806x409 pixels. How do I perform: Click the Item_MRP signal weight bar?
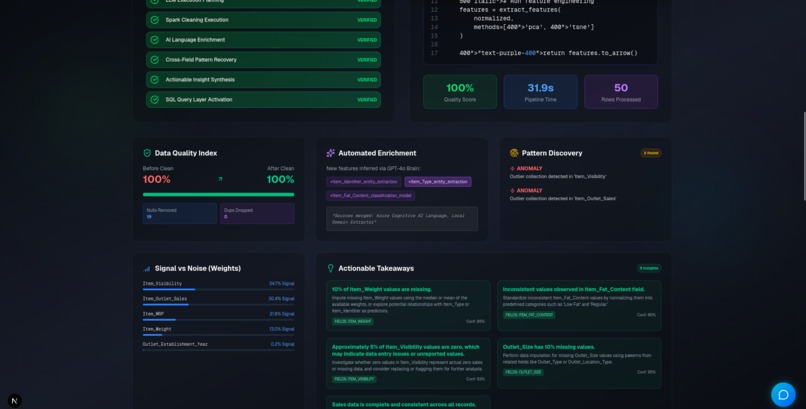(x=218, y=320)
